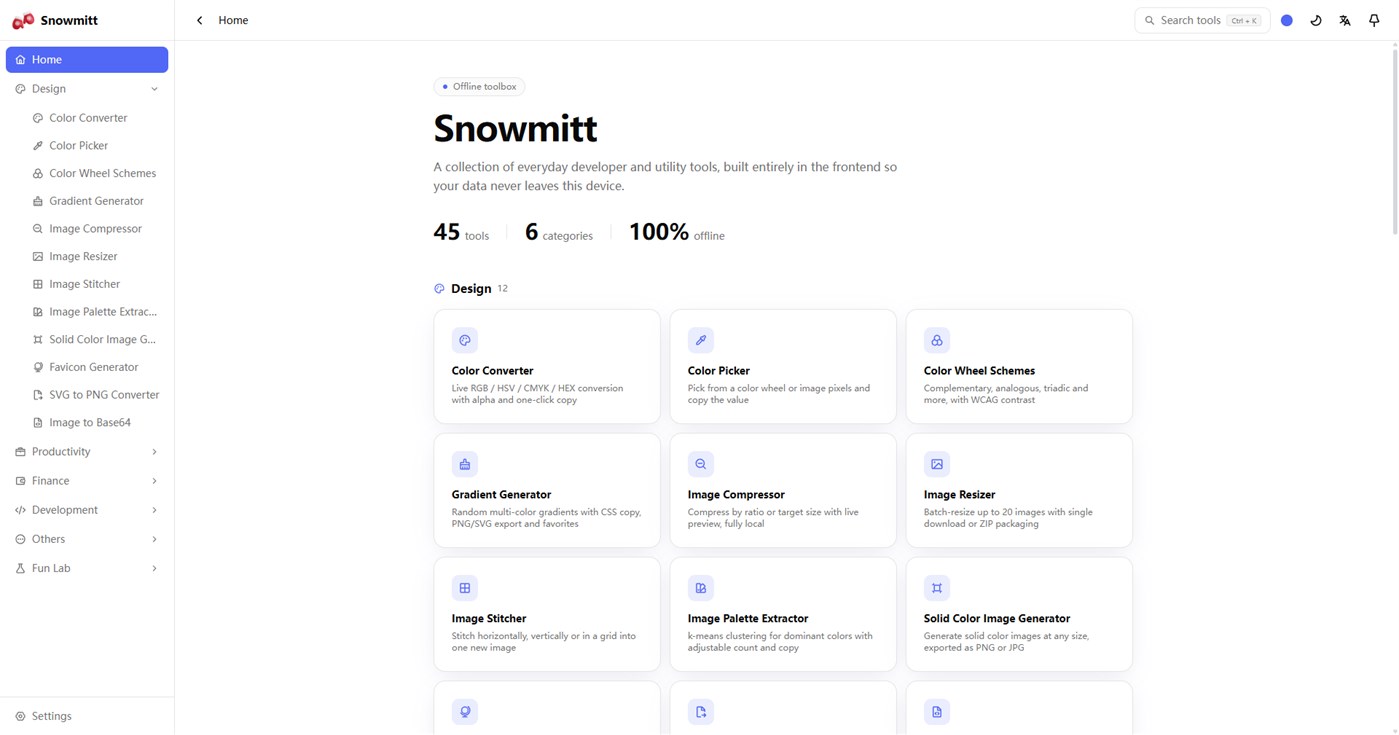Click the Color Converter card icon

tap(465, 340)
